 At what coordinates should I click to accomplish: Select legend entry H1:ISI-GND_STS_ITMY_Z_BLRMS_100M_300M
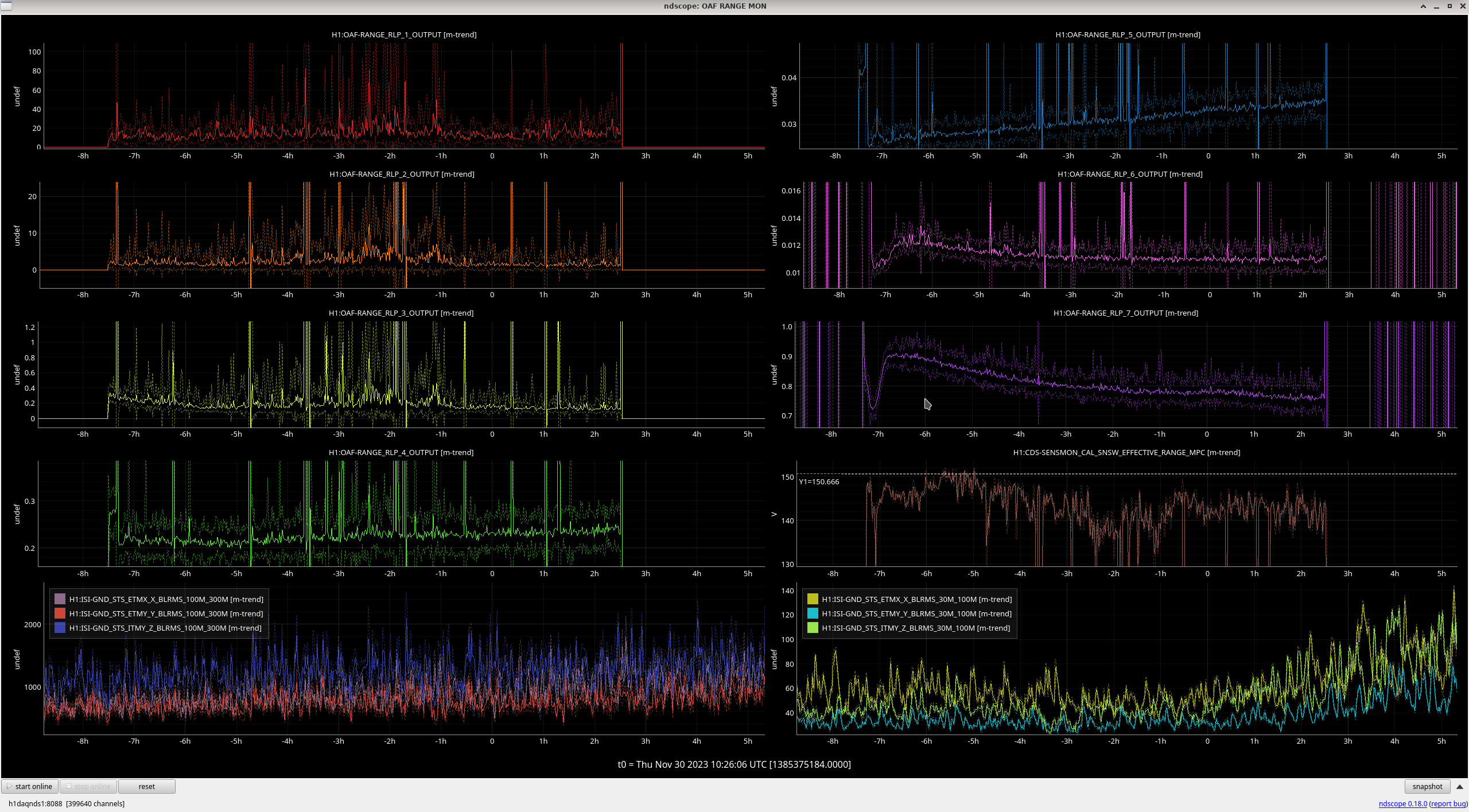point(165,628)
